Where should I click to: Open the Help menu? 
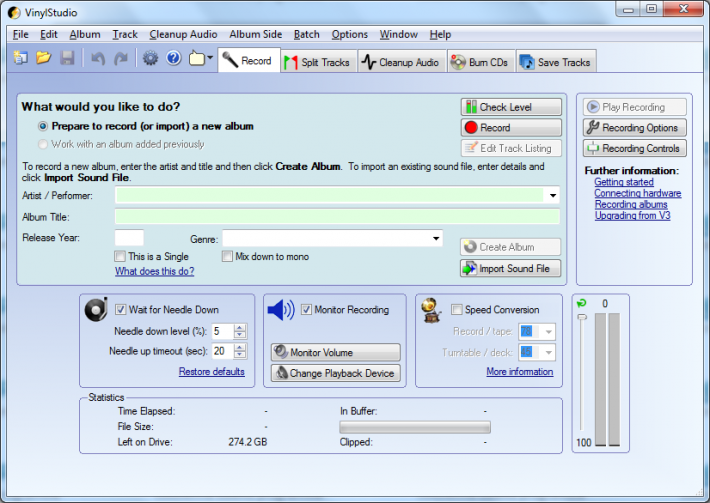pyautogui.click(x=440, y=34)
